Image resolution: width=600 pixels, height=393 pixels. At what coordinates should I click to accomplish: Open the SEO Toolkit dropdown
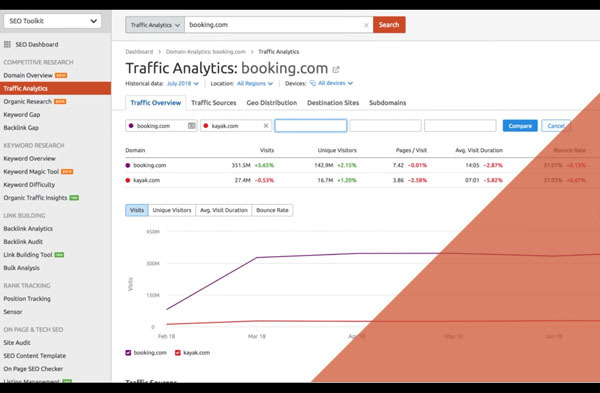[x=53, y=21]
